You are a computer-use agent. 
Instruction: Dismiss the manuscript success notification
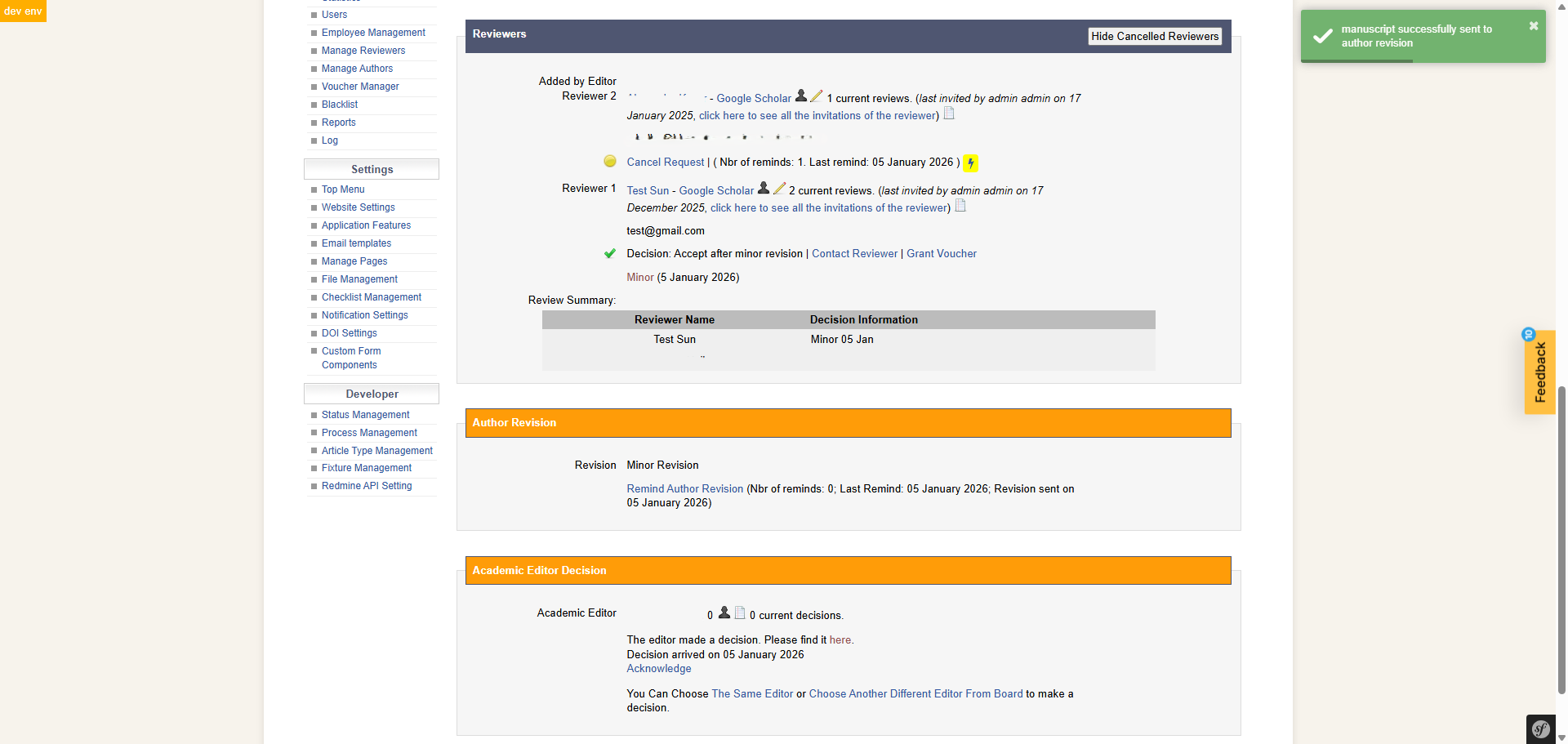(1533, 26)
